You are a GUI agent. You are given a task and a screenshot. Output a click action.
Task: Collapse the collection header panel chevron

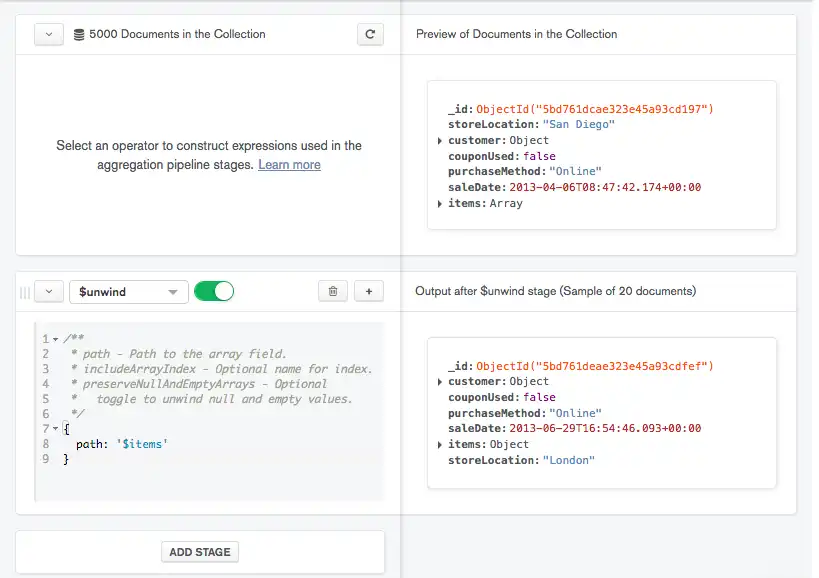[49, 34]
